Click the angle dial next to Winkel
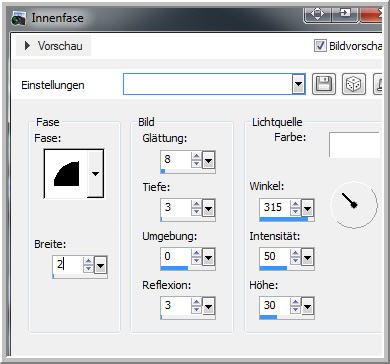 pyautogui.click(x=354, y=204)
